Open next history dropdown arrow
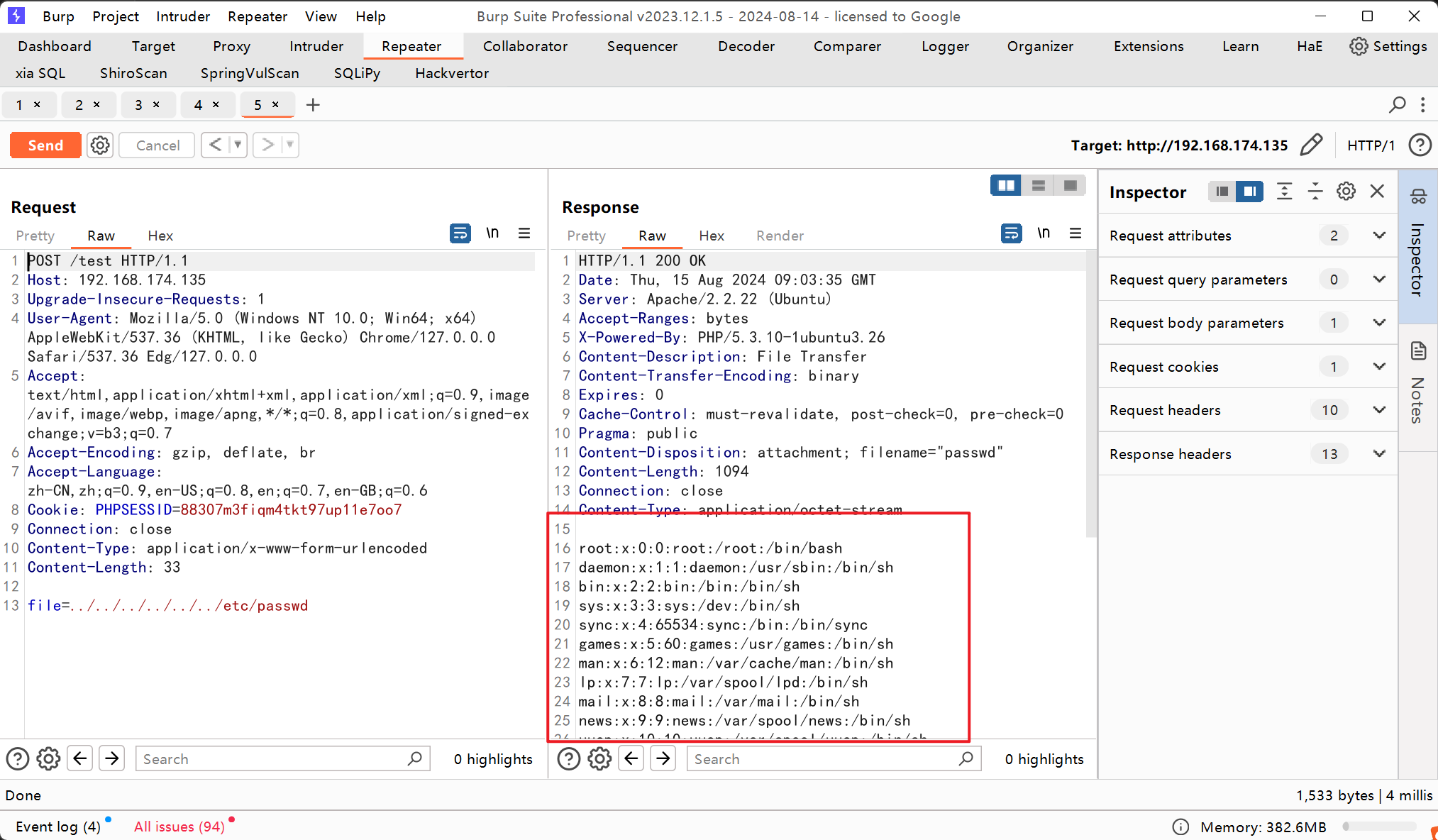Image resolution: width=1438 pixels, height=840 pixels. [x=289, y=145]
